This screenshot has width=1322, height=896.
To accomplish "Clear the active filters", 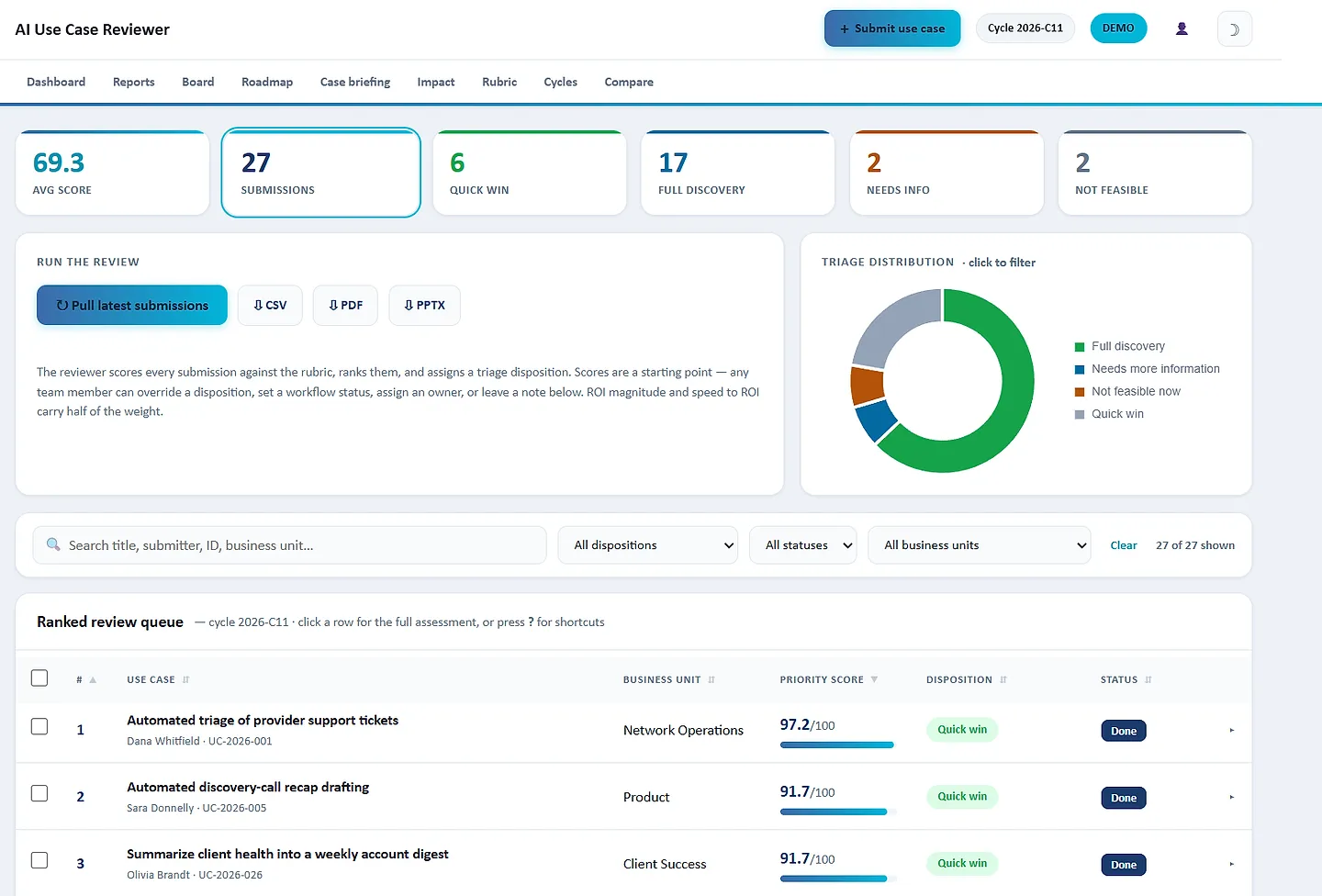I will tap(1124, 545).
